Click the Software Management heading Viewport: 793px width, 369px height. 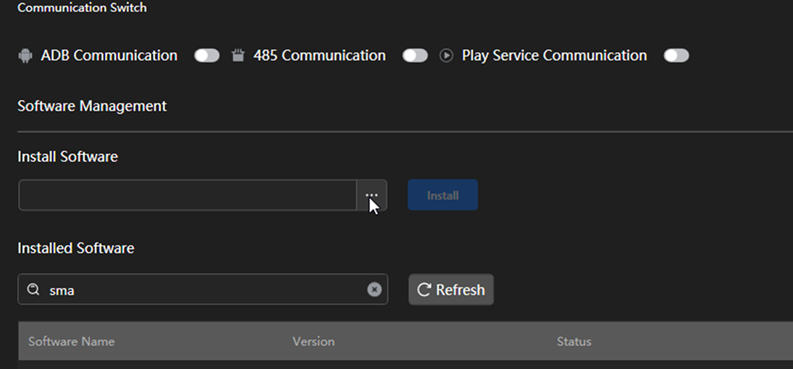92,106
